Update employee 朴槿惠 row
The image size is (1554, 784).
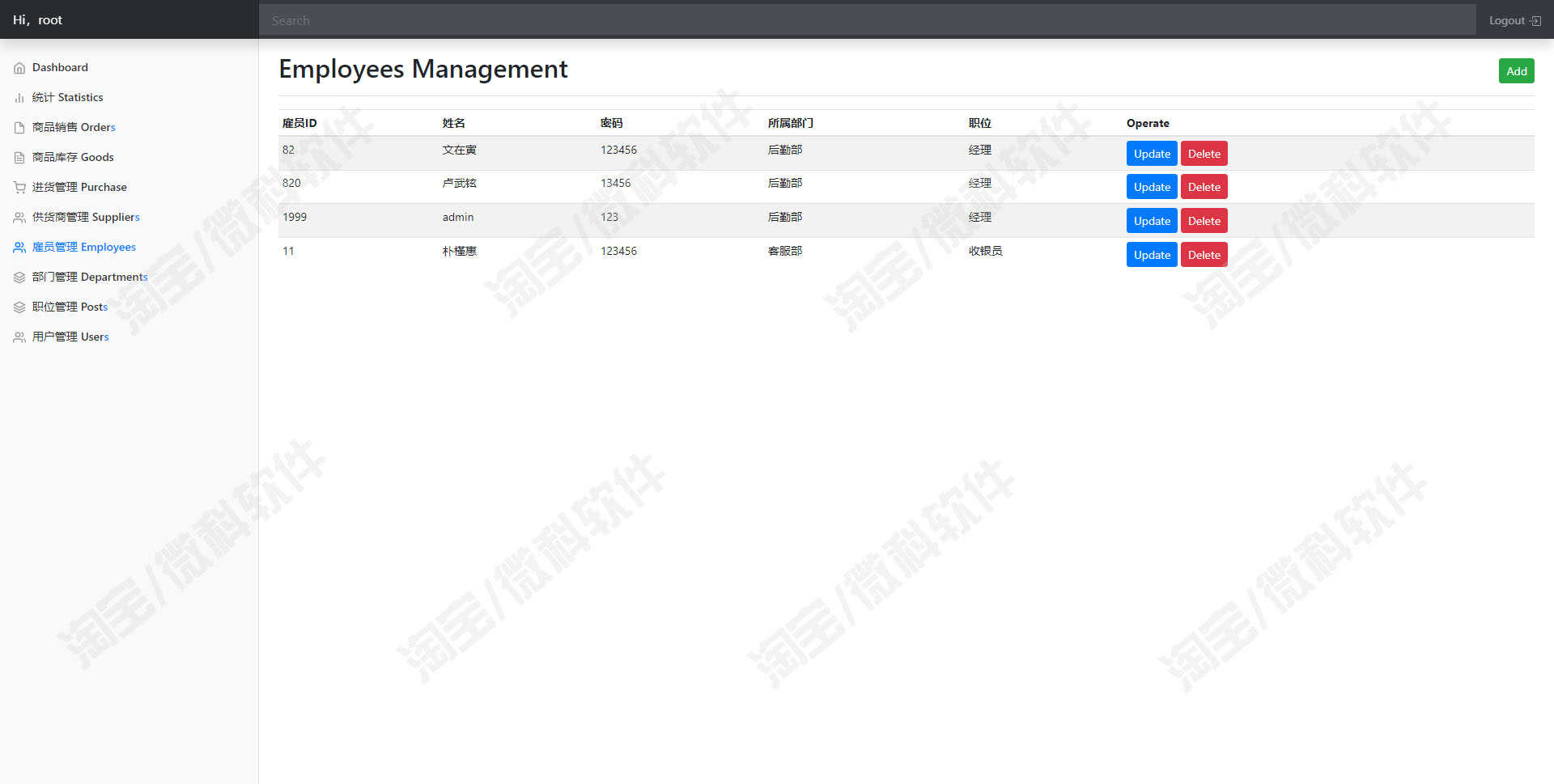coord(1152,255)
